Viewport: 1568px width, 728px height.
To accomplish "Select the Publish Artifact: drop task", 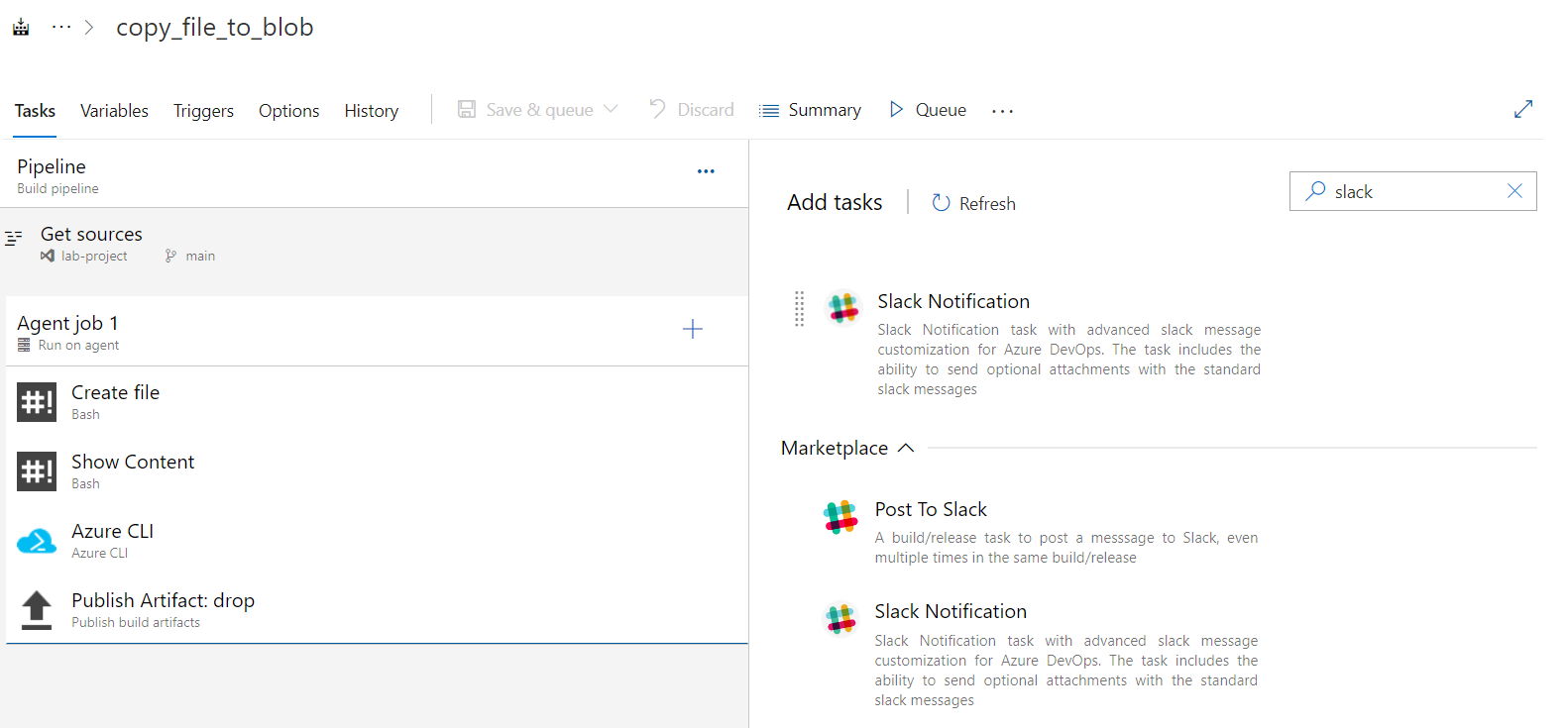I will tap(377, 609).
